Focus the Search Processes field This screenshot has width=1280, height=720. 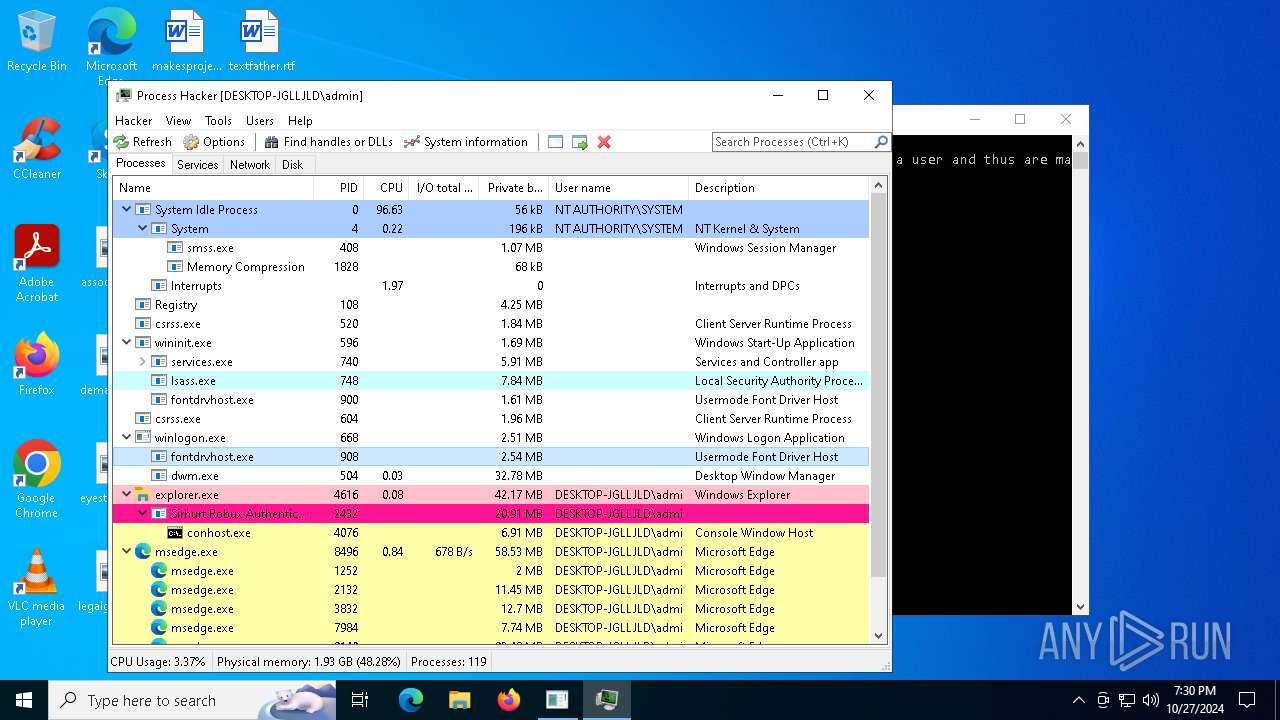click(x=793, y=142)
